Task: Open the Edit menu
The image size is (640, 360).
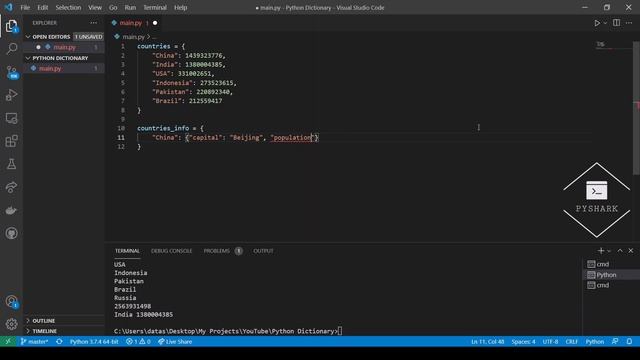Action: [42, 7]
